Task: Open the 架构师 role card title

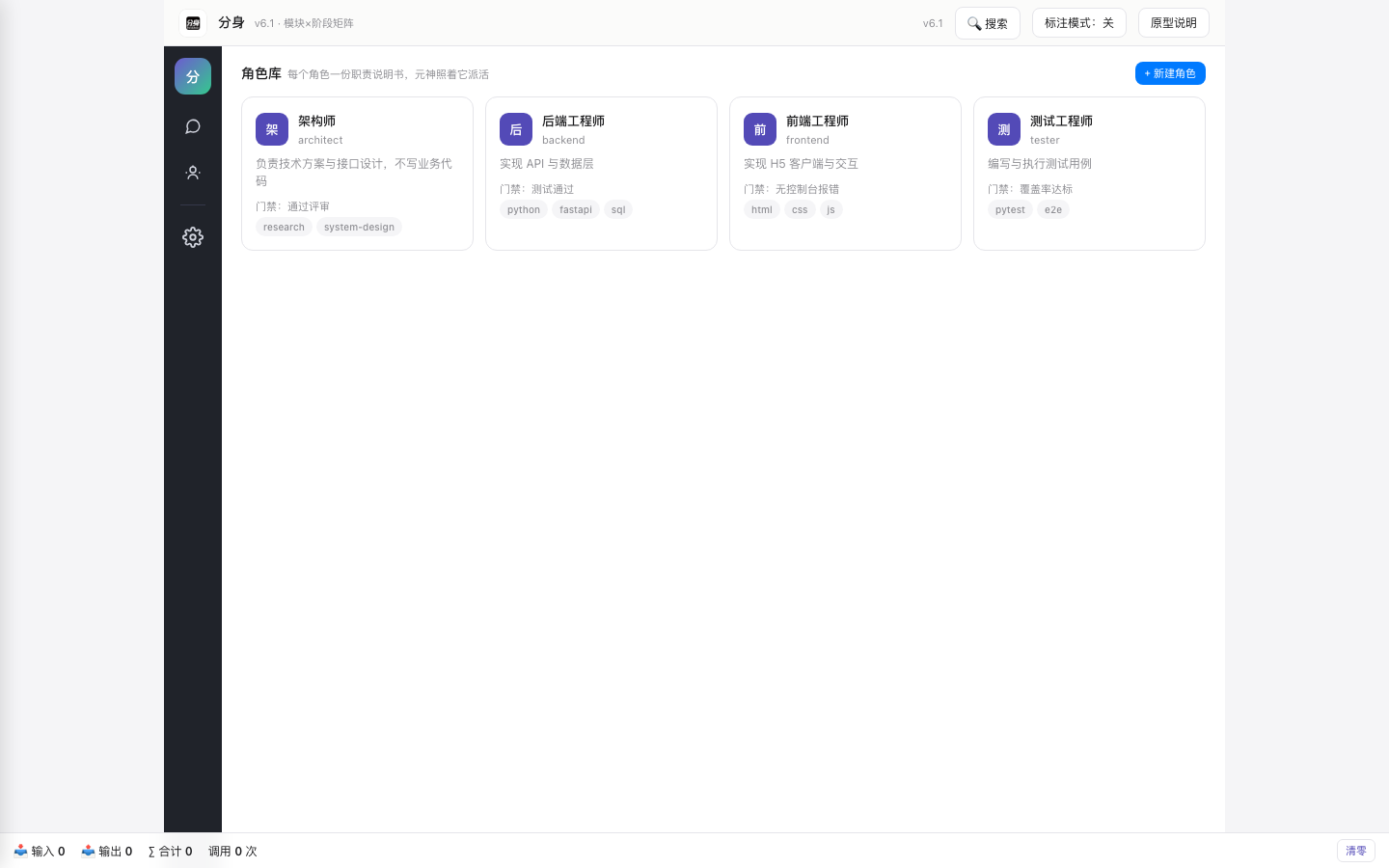Action: (x=316, y=121)
